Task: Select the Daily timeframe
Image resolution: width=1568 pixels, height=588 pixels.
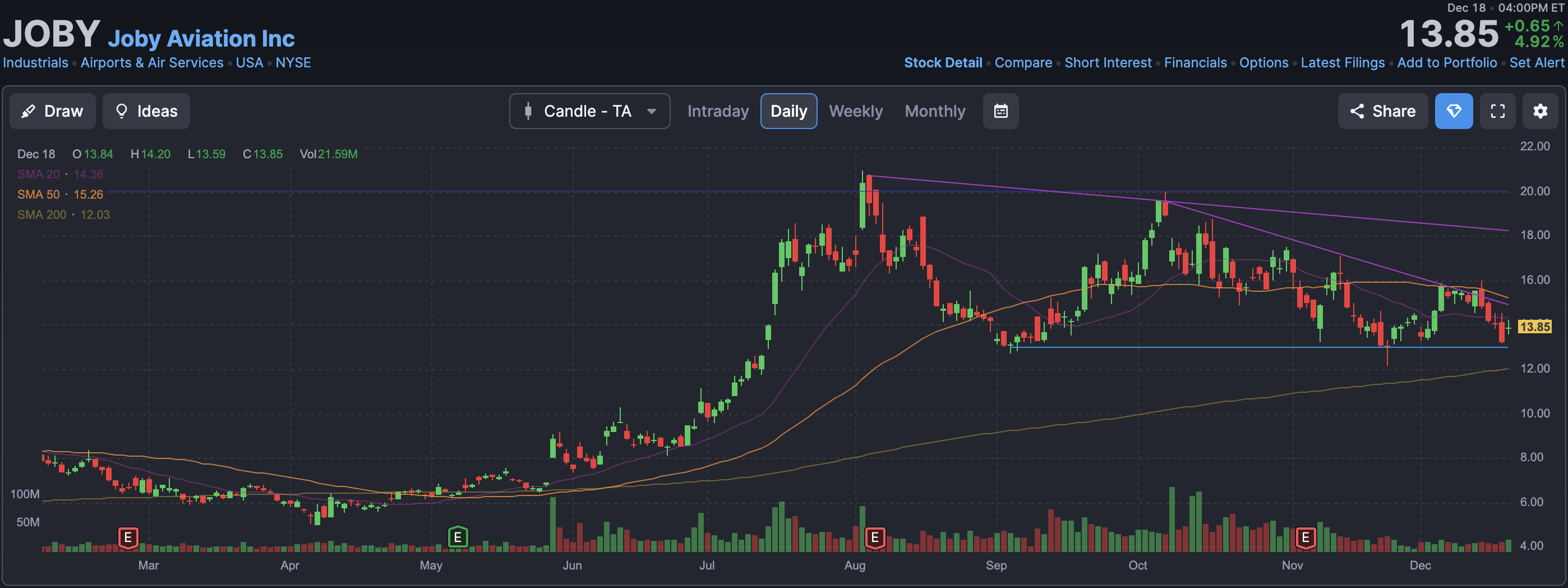Action: (x=788, y=111)
